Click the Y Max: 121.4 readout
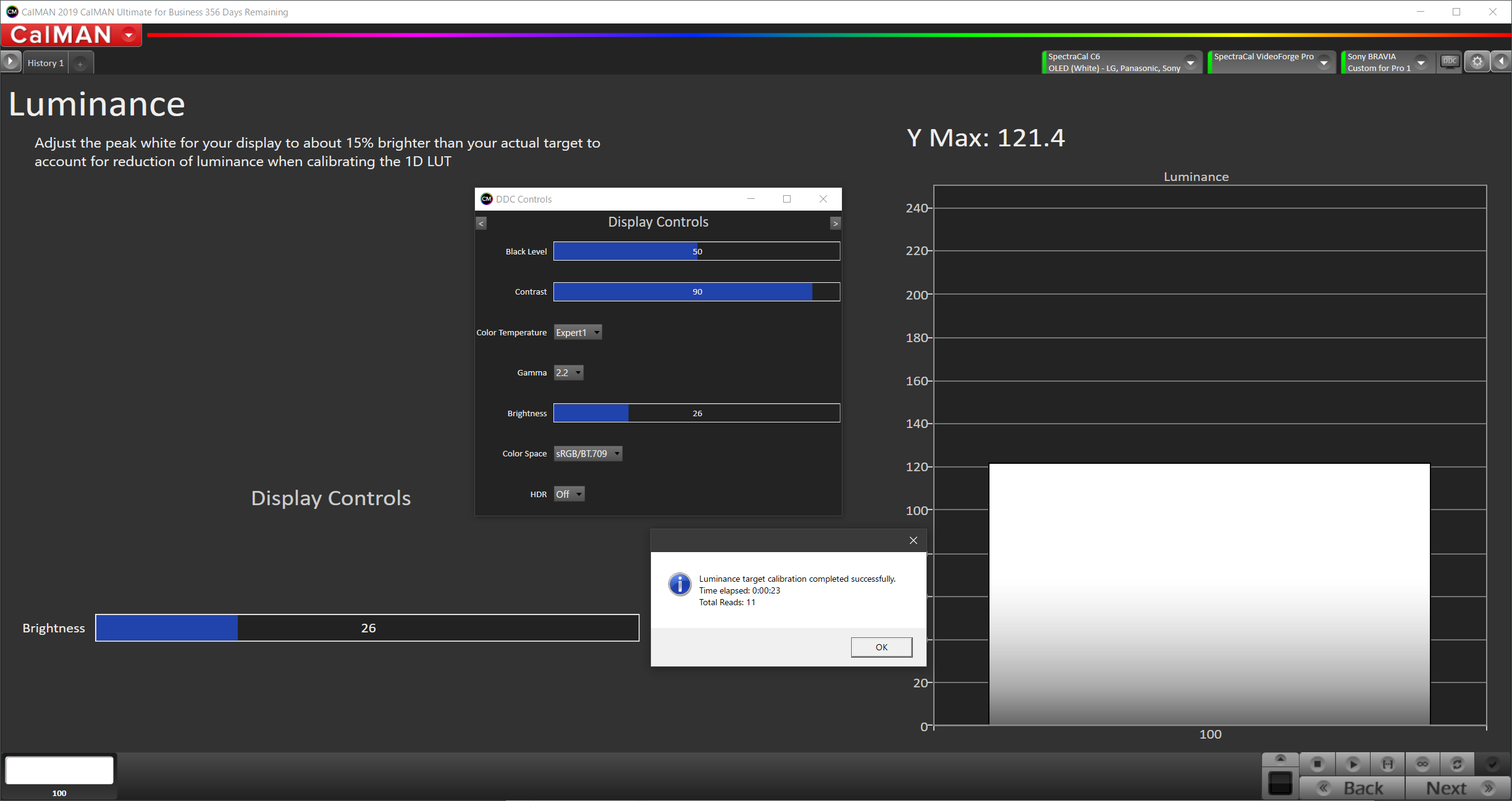The height and width of the screenshot is (801, 1512). [986, 138]
